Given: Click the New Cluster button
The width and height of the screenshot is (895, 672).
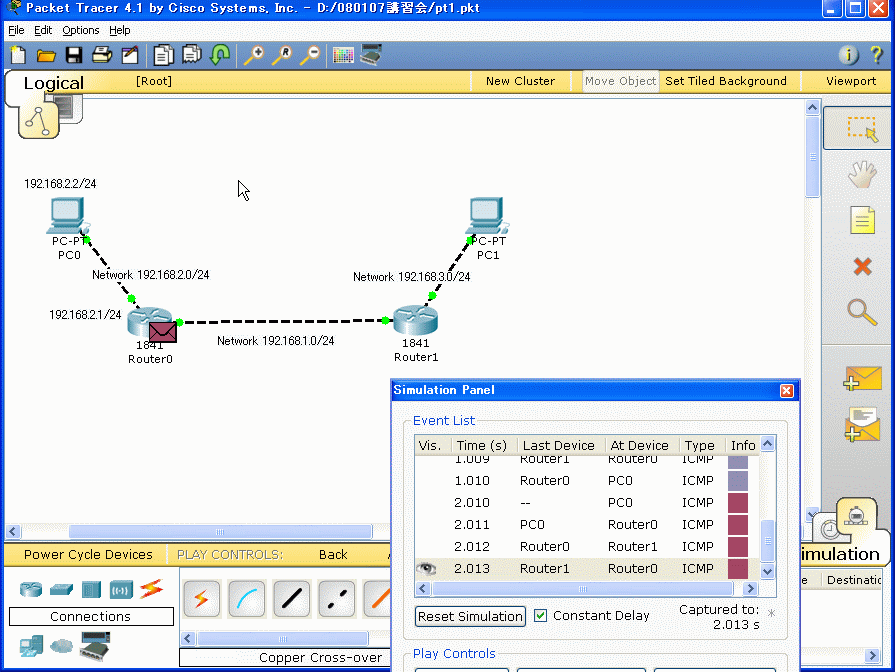Looking at the screenshot, I should (520, 81).
